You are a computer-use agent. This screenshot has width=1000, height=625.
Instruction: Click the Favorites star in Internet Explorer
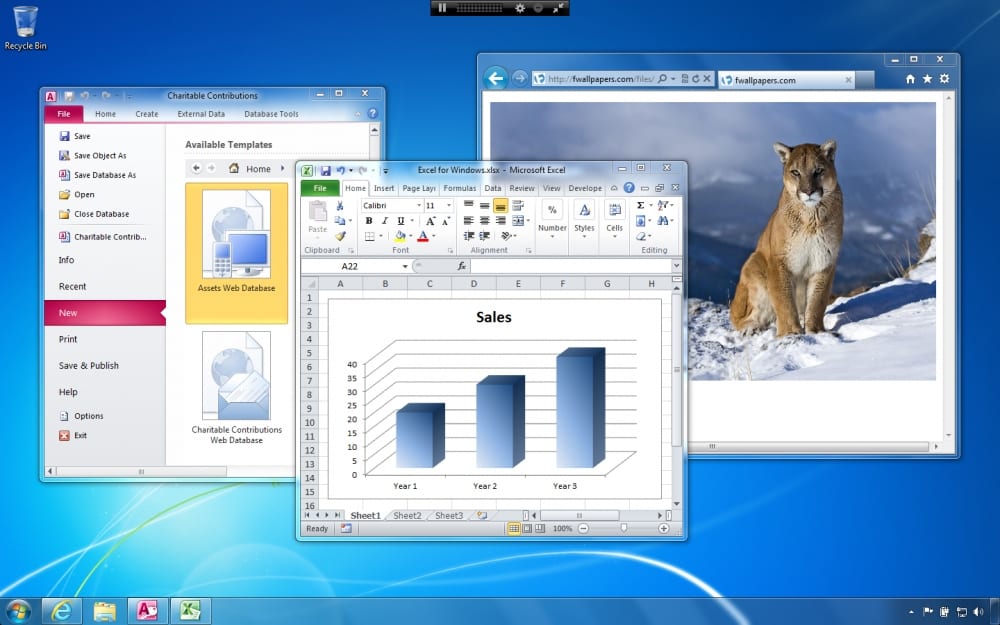927,78
